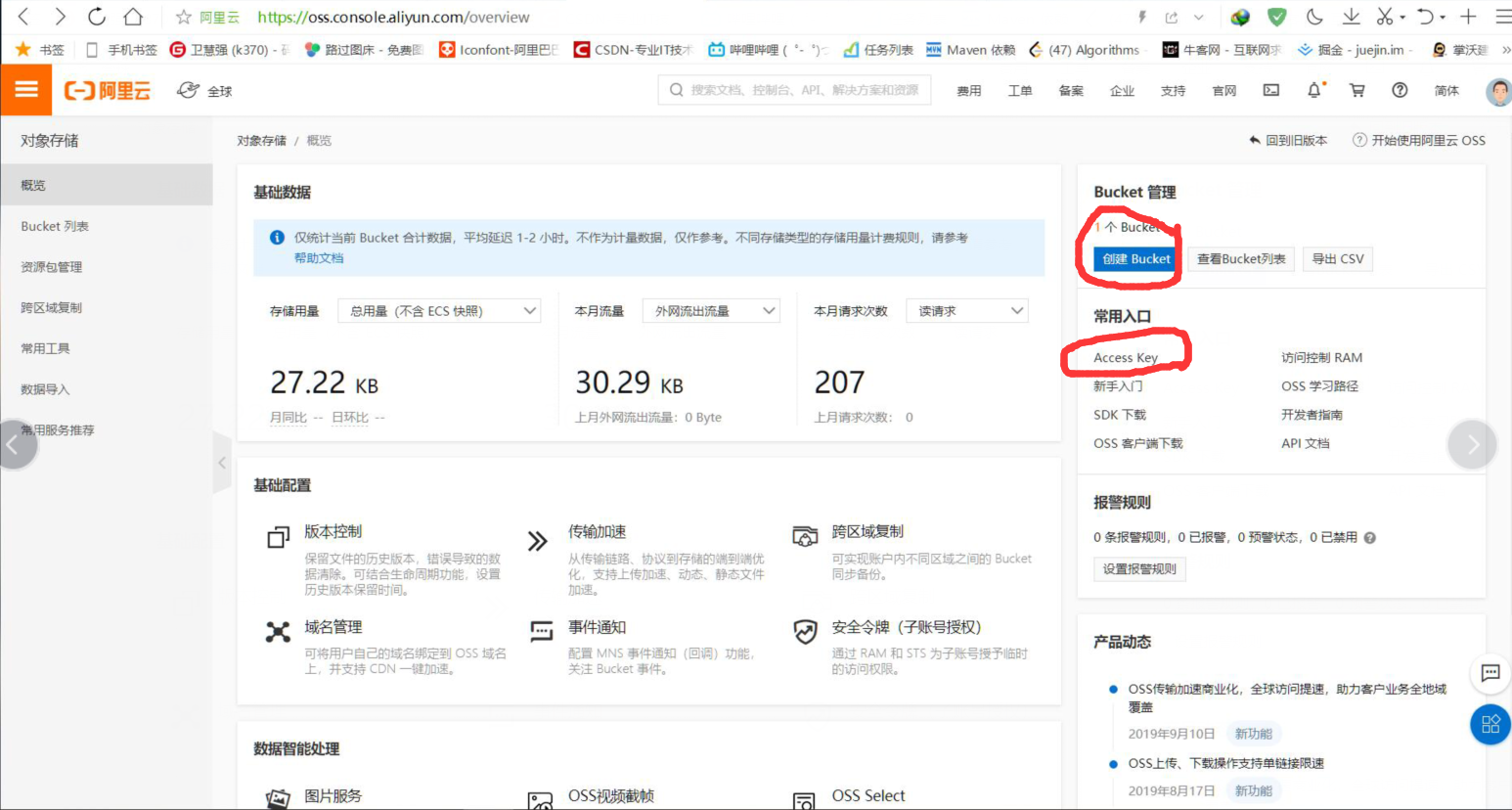Image resolution: width=1512 pixels, height=810 pixels.
Task: Open Access Key link
Action: (1126, 358)
